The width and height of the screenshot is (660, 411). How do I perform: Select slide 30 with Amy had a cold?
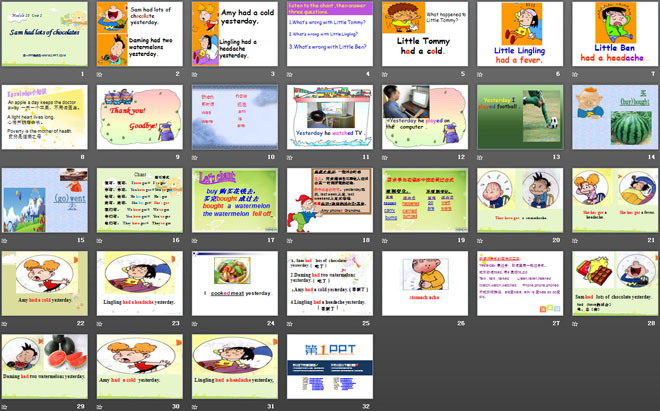point(140,366)
